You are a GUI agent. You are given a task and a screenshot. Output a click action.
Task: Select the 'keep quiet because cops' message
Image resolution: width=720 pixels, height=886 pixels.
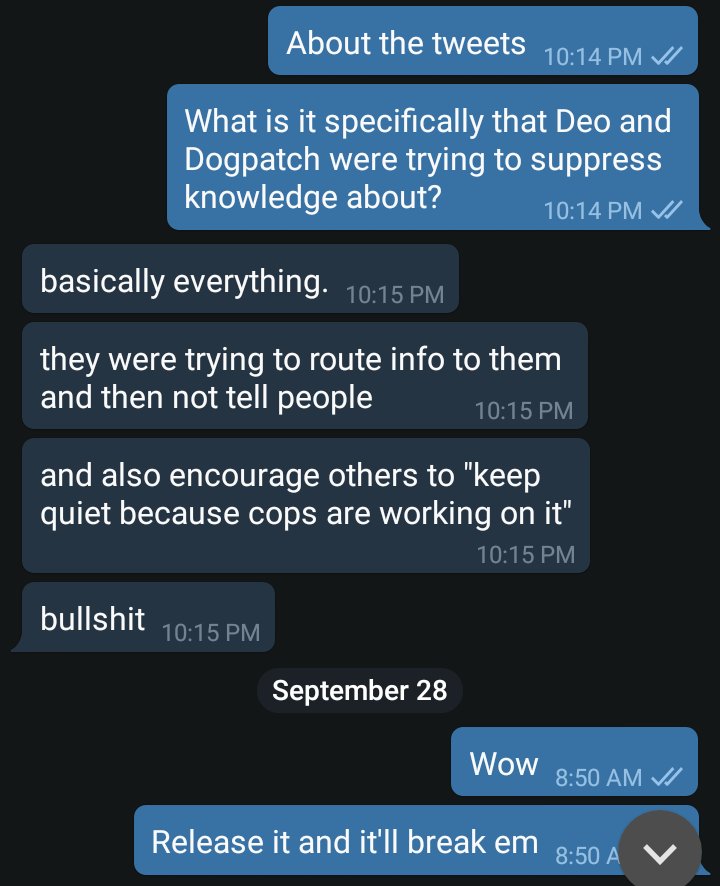[x=306, y=506]
